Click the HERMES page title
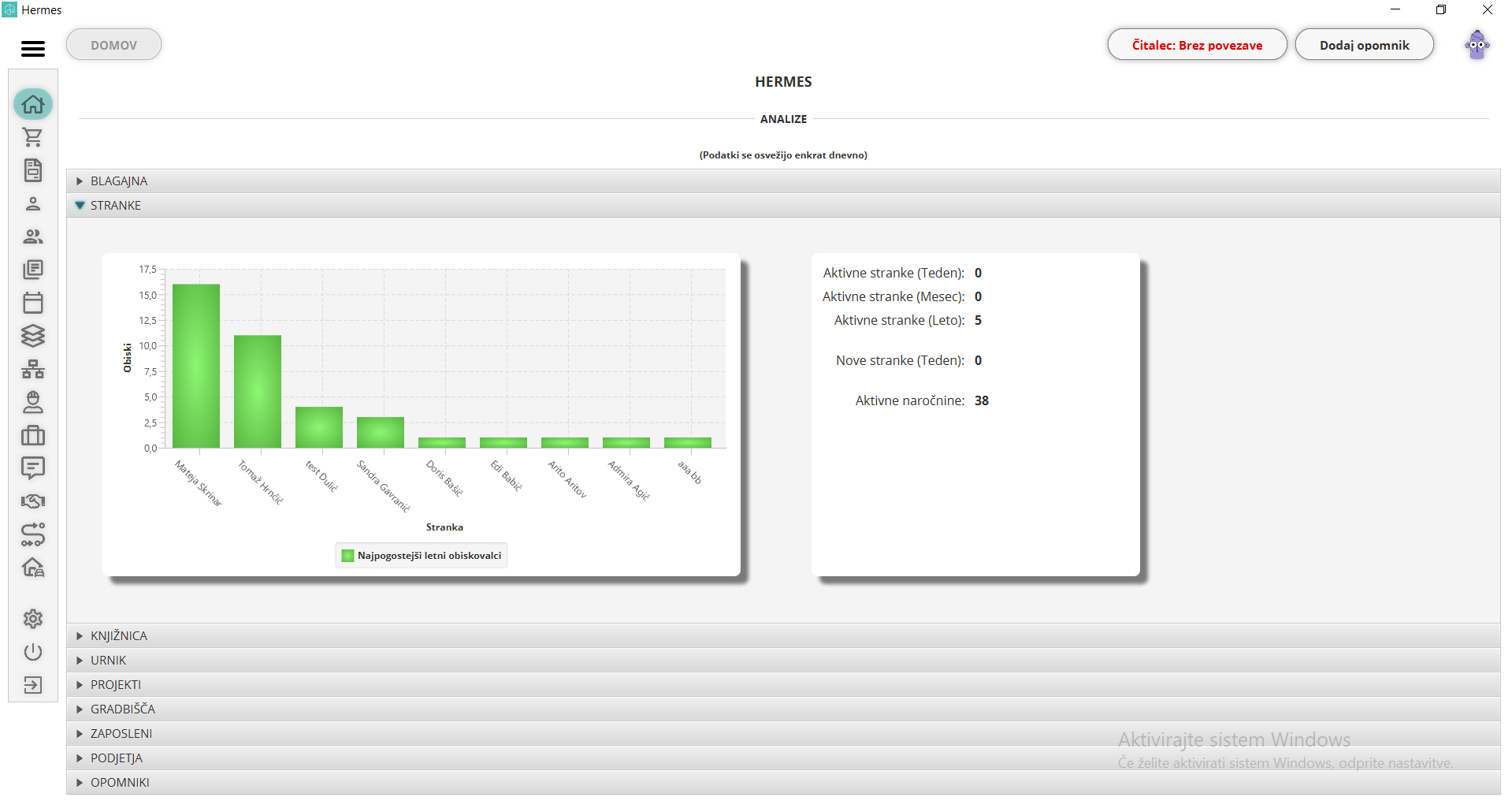This screenshot has width=1512, height=808. click(x=783, y=82)
